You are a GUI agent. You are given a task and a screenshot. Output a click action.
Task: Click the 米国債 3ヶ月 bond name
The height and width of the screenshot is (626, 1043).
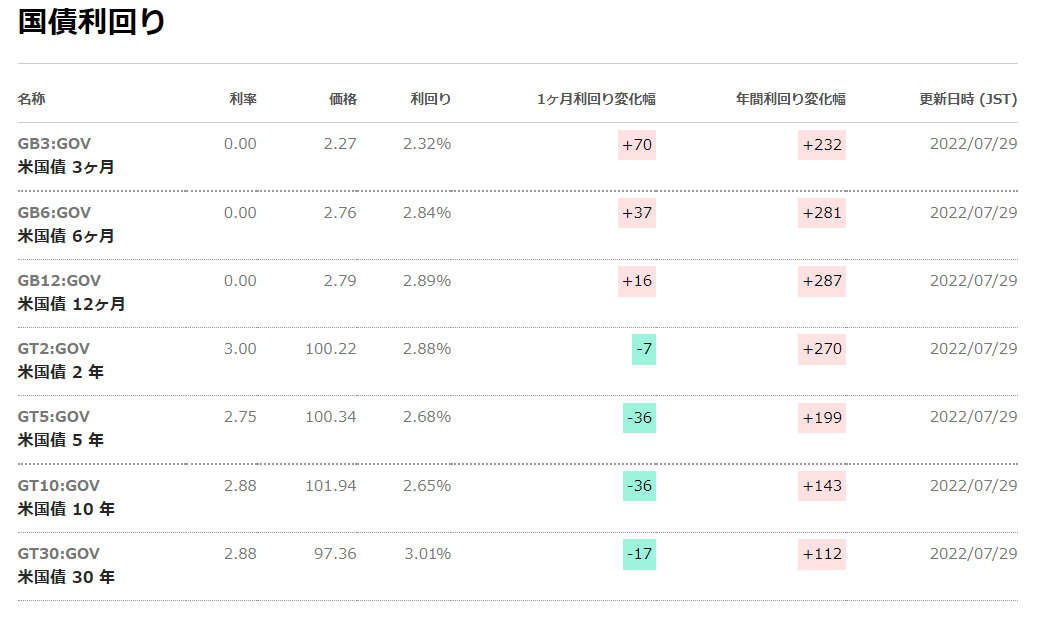tap(66, 167)
